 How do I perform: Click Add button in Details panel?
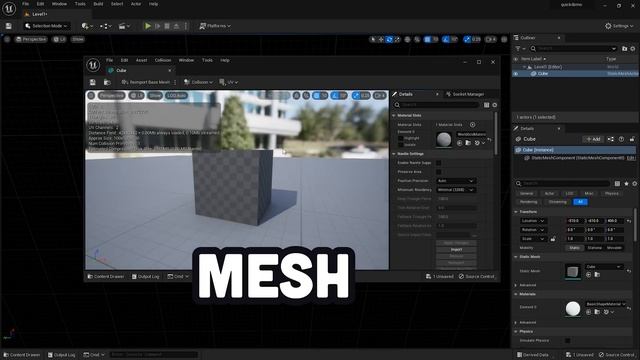click(x=593, y=139)
